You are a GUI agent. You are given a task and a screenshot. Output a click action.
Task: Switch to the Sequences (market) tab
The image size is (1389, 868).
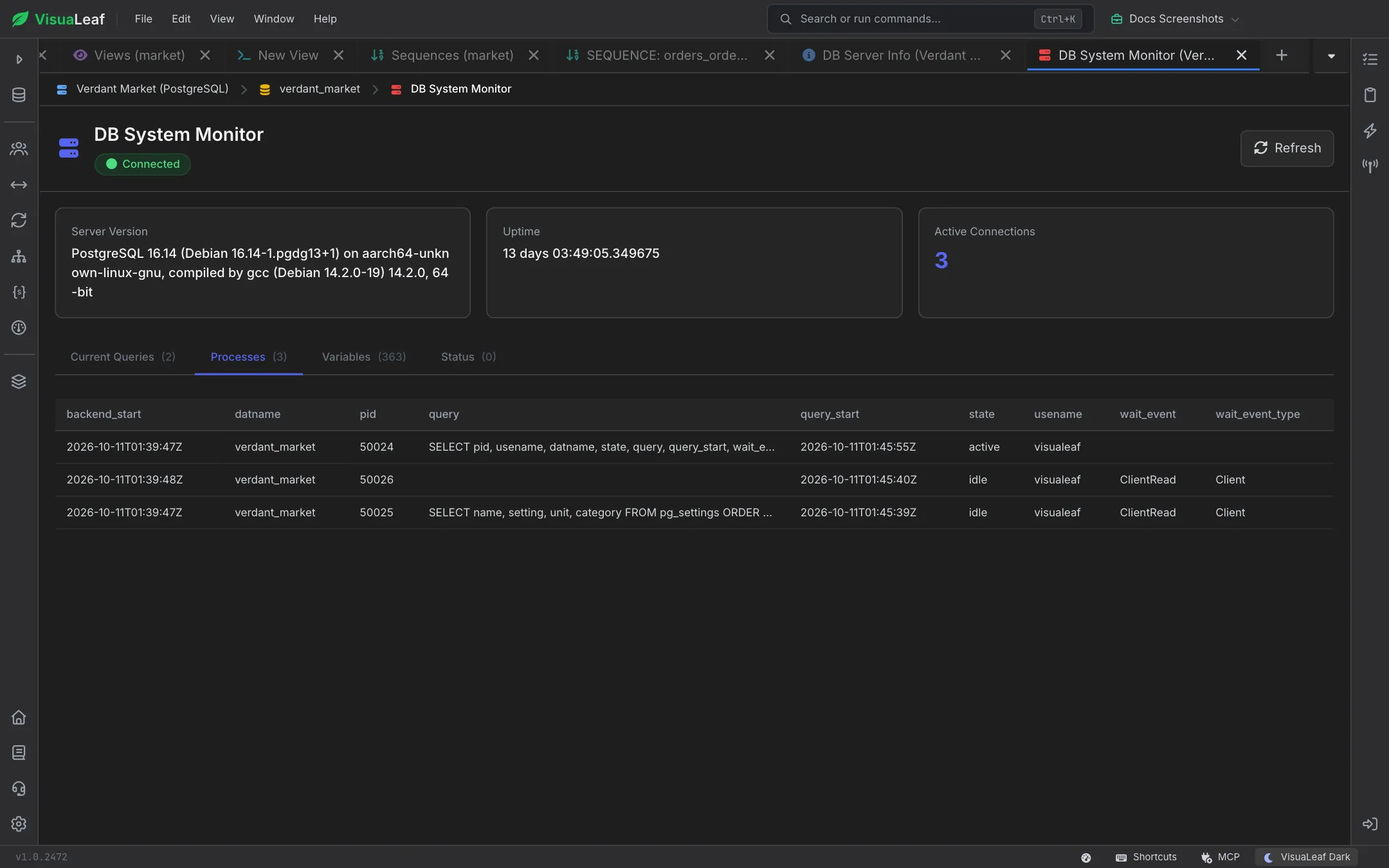click(x=452, y=55)
